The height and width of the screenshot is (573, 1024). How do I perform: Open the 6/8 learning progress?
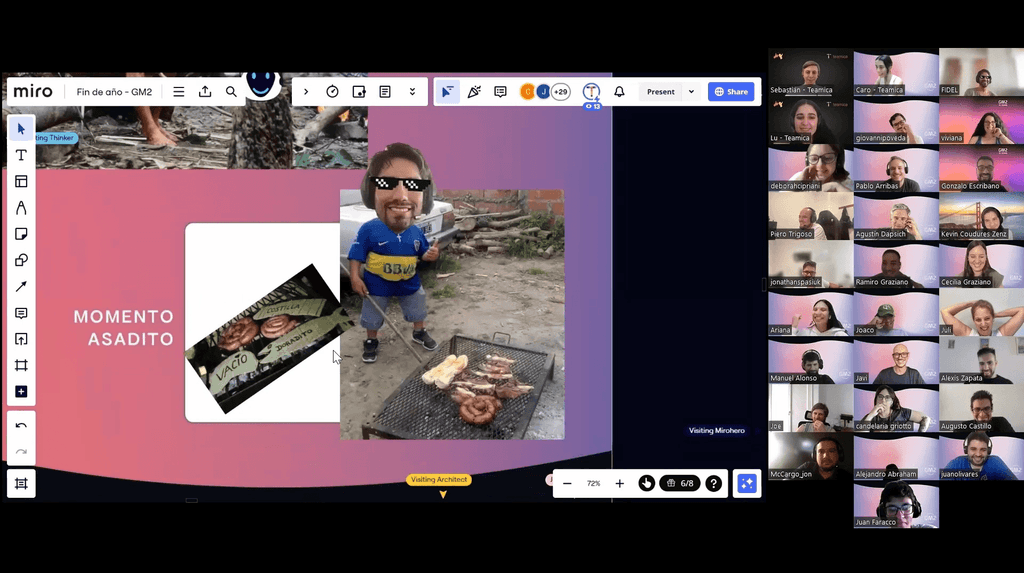click(680, 483)
